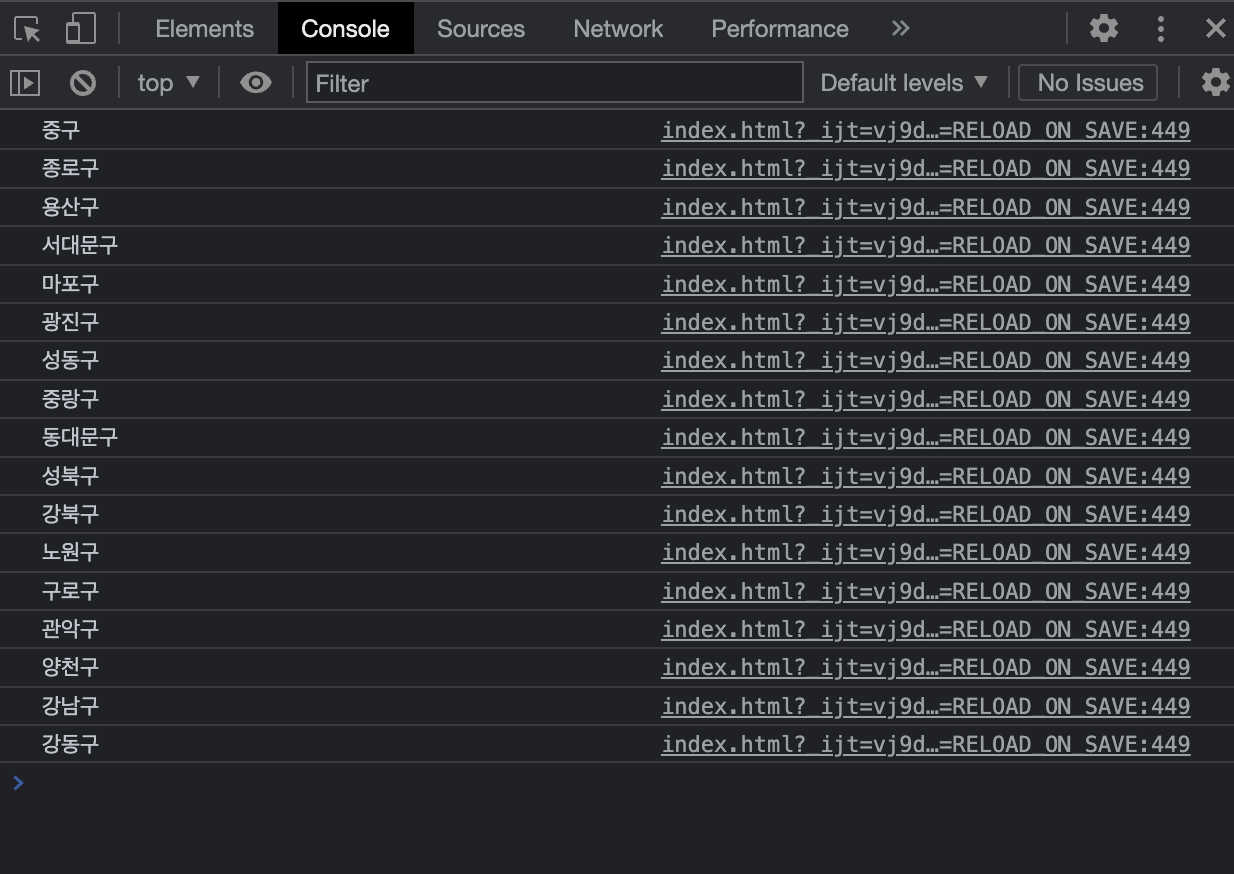This screenshot has width=1234, height=874.
Task: Open source link for the 광진구 log
Action: (926, 322)
